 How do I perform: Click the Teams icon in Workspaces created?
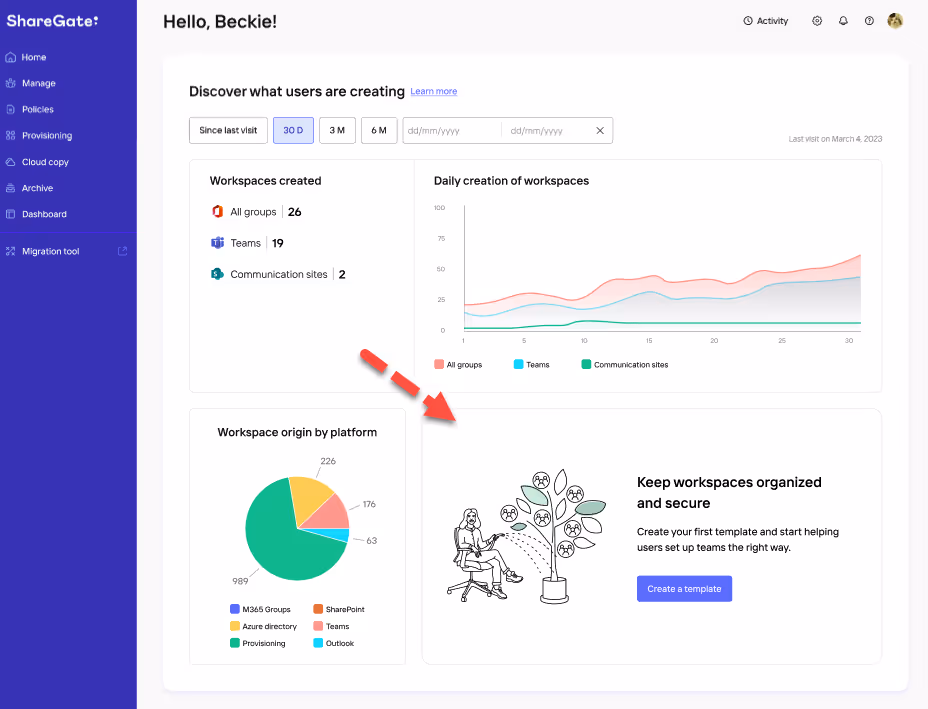217,243
